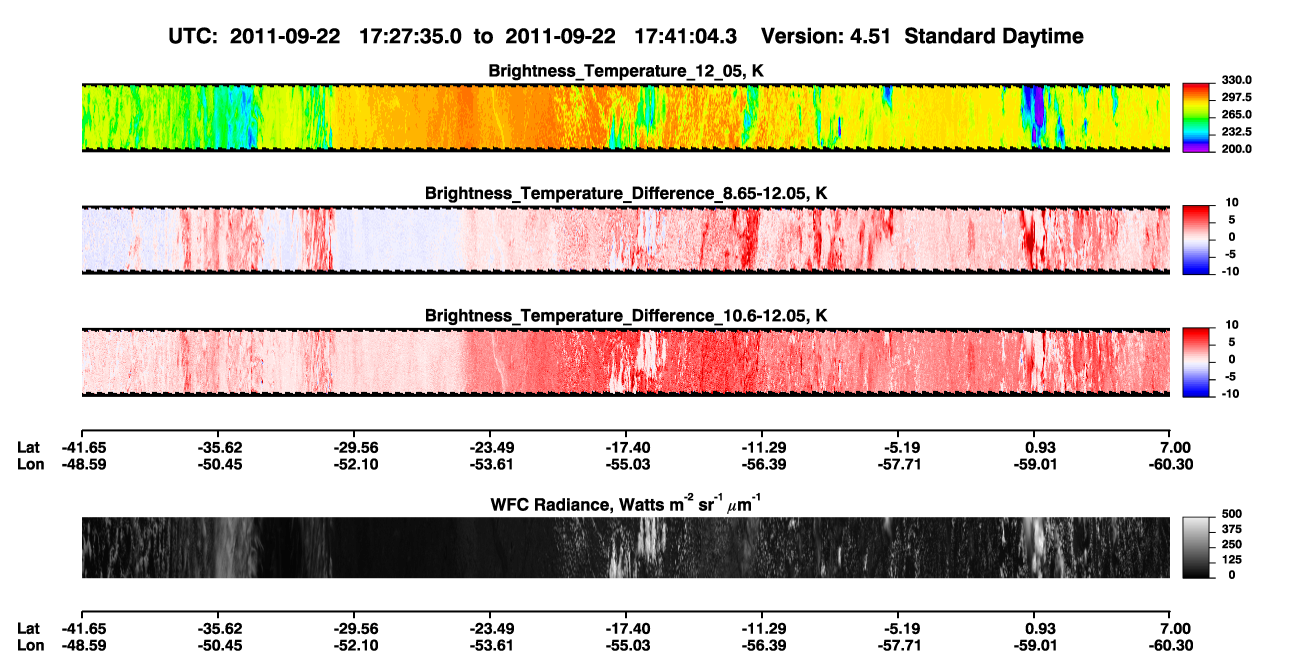
Task: Click the upper axis 'Lat' row label
Action: 29,447
